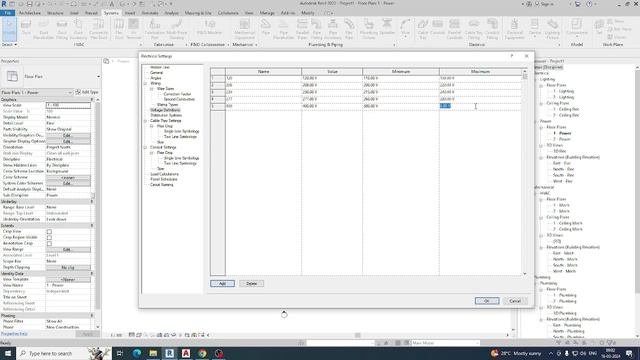The width and height of the screenshot is (640, 360).
Task: Toggle the Annotation Crop checkbox
Action: (49, 243)
